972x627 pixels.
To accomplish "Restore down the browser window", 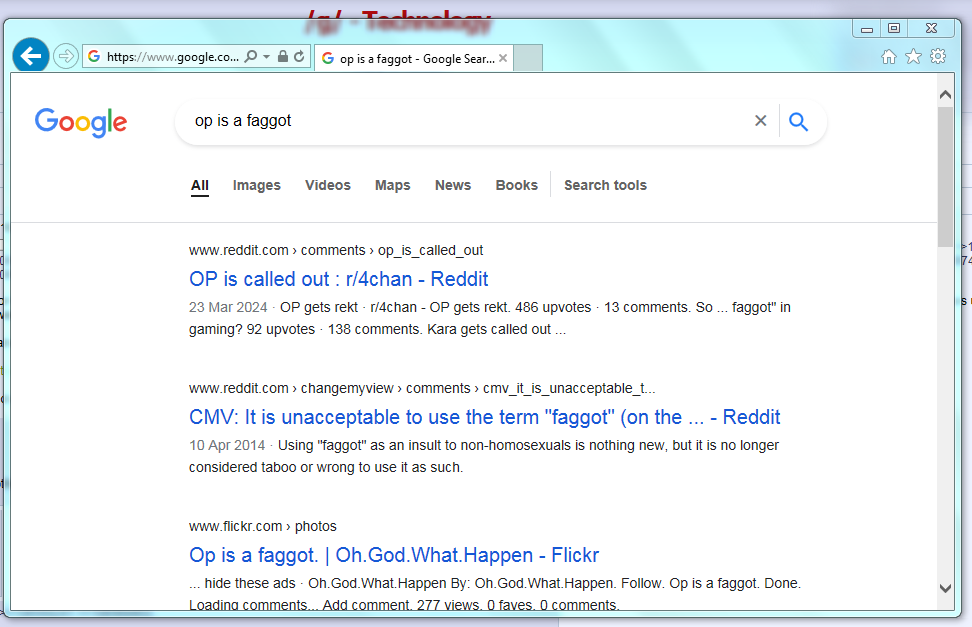I will 894,29.
